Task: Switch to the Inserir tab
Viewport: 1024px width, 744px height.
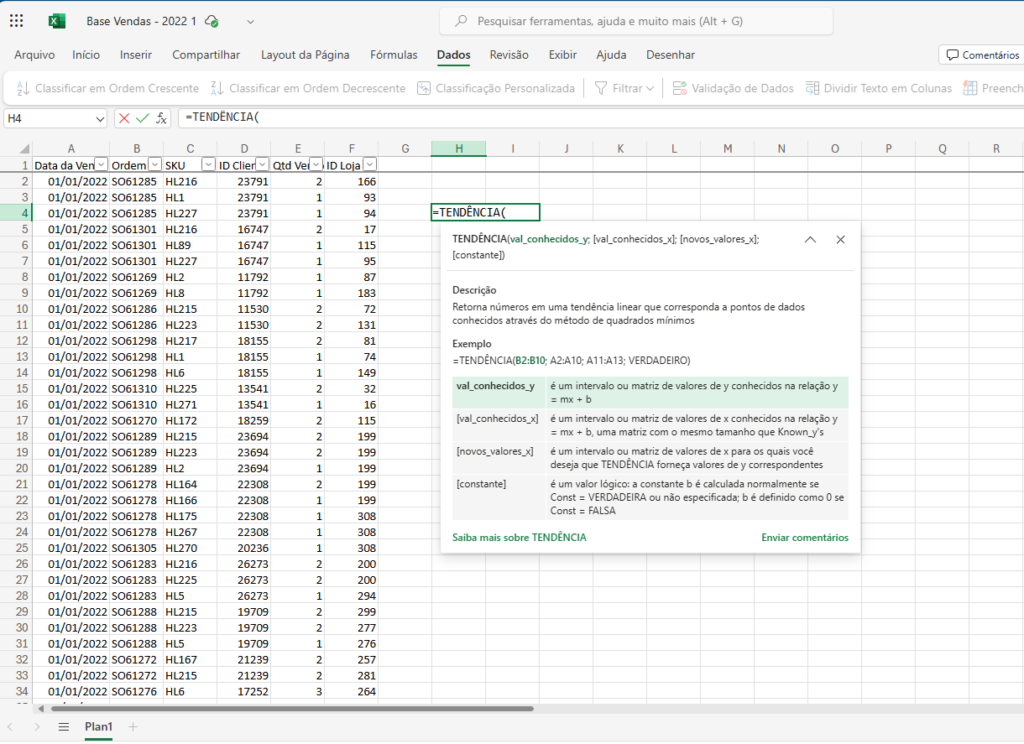Action: click(x=136, y=55)
